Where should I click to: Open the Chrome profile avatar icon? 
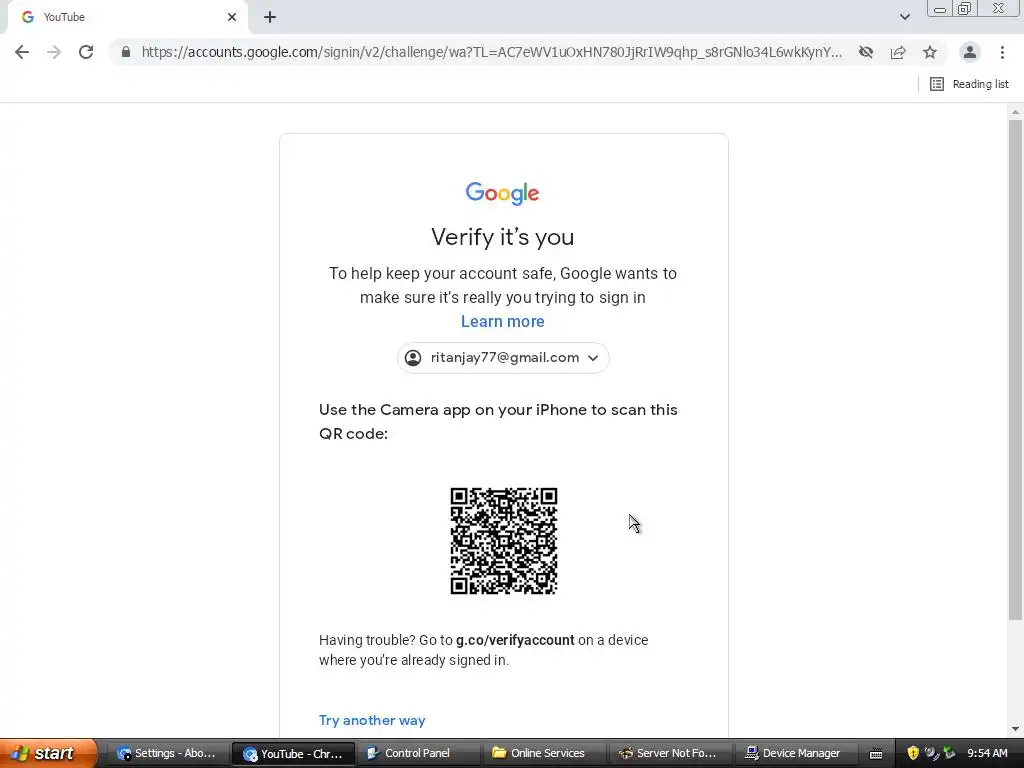coord(970,52)
